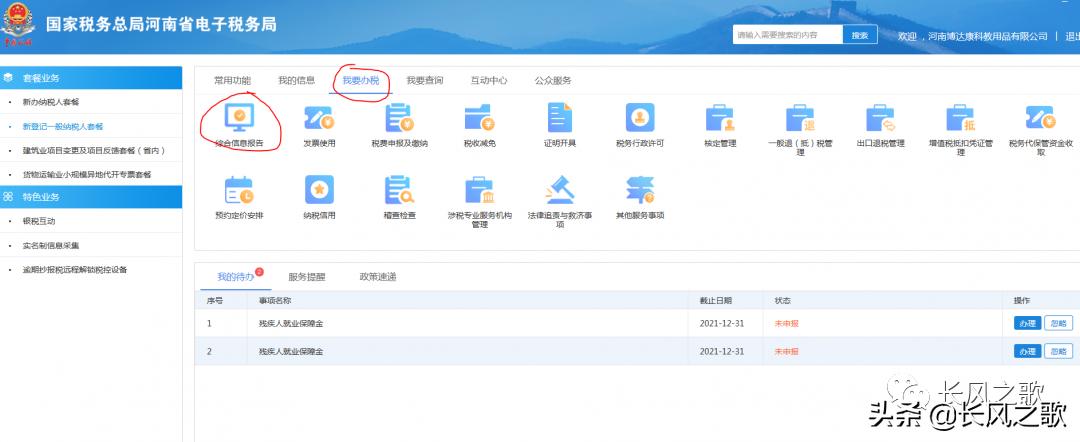The width and height of the screenshot is (1080, 442).
Task: Click the 国家税务总局河南省电子税务局 title
Action: tap(161, 25)
